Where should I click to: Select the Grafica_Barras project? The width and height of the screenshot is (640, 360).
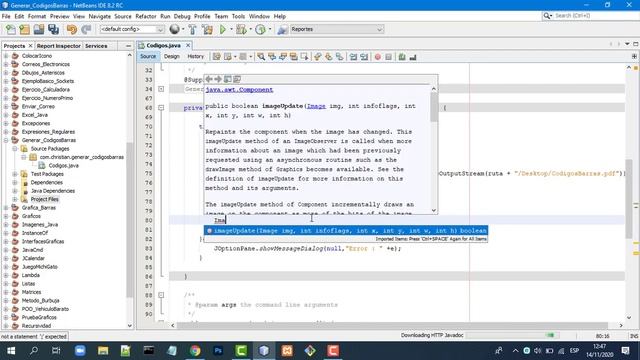click(x=38, y=208)
